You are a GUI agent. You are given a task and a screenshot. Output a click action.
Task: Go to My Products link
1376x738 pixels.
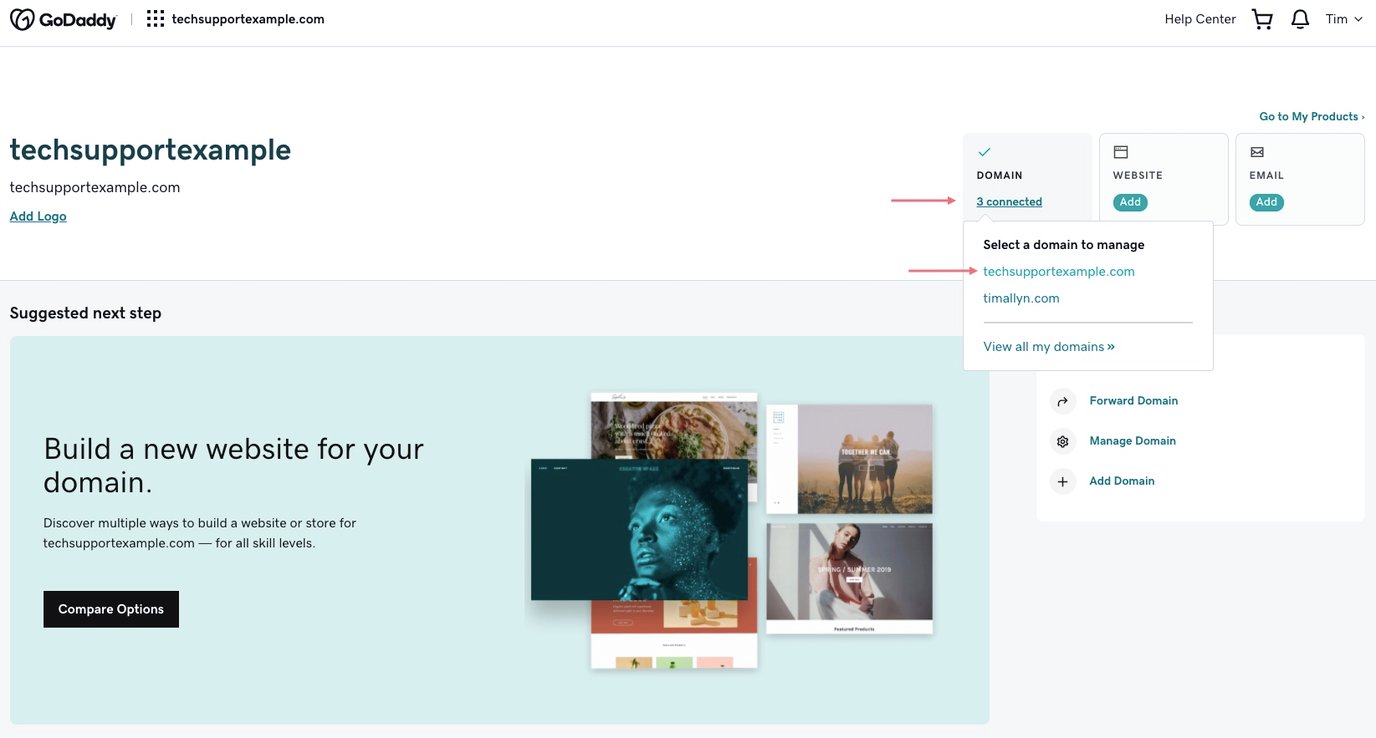pos(1311,117)
